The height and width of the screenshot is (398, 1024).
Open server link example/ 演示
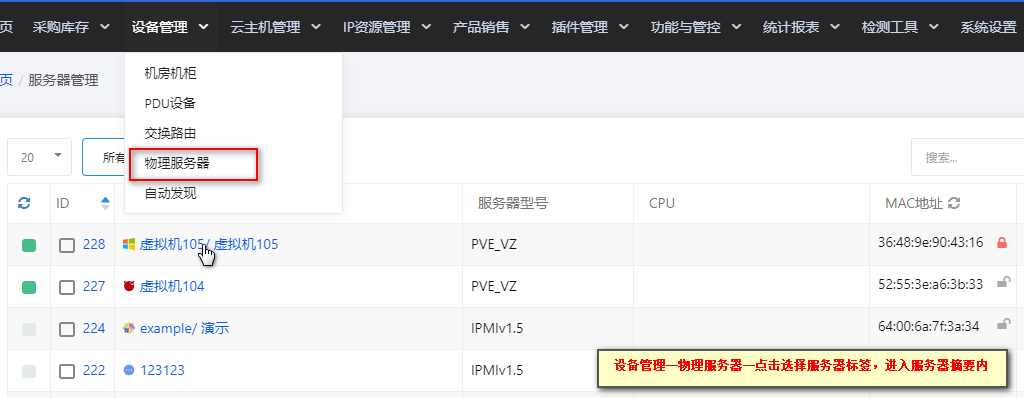click(185, 328)
